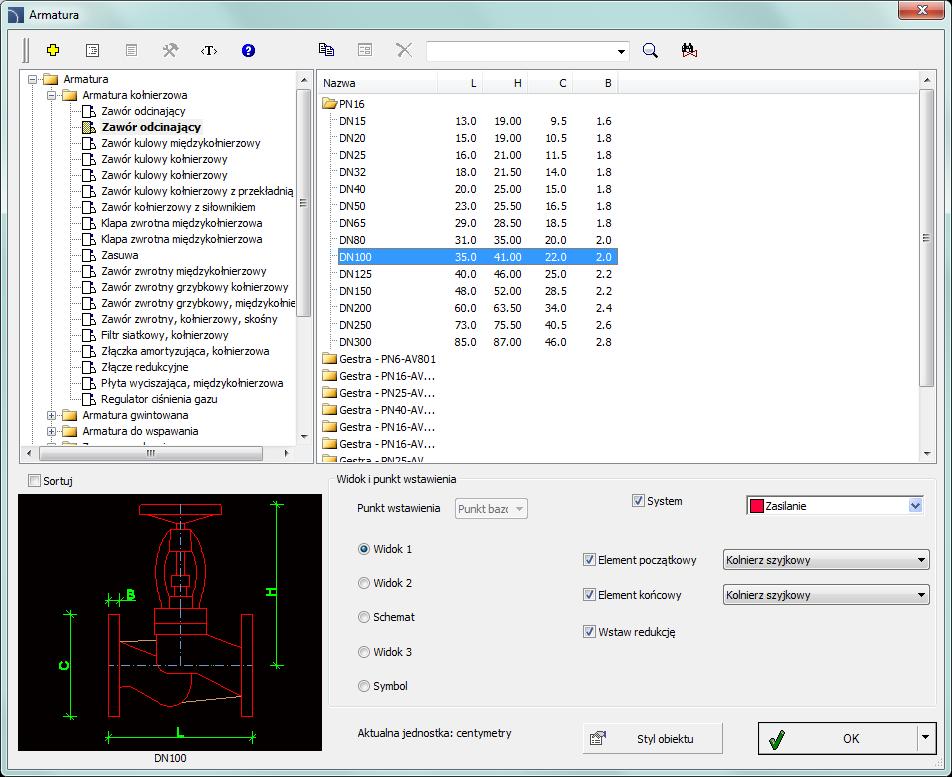Click icon of Filtr siatkowy, kołnierzowy
This screenshot has height=777, width=952.
coord(89,335)
